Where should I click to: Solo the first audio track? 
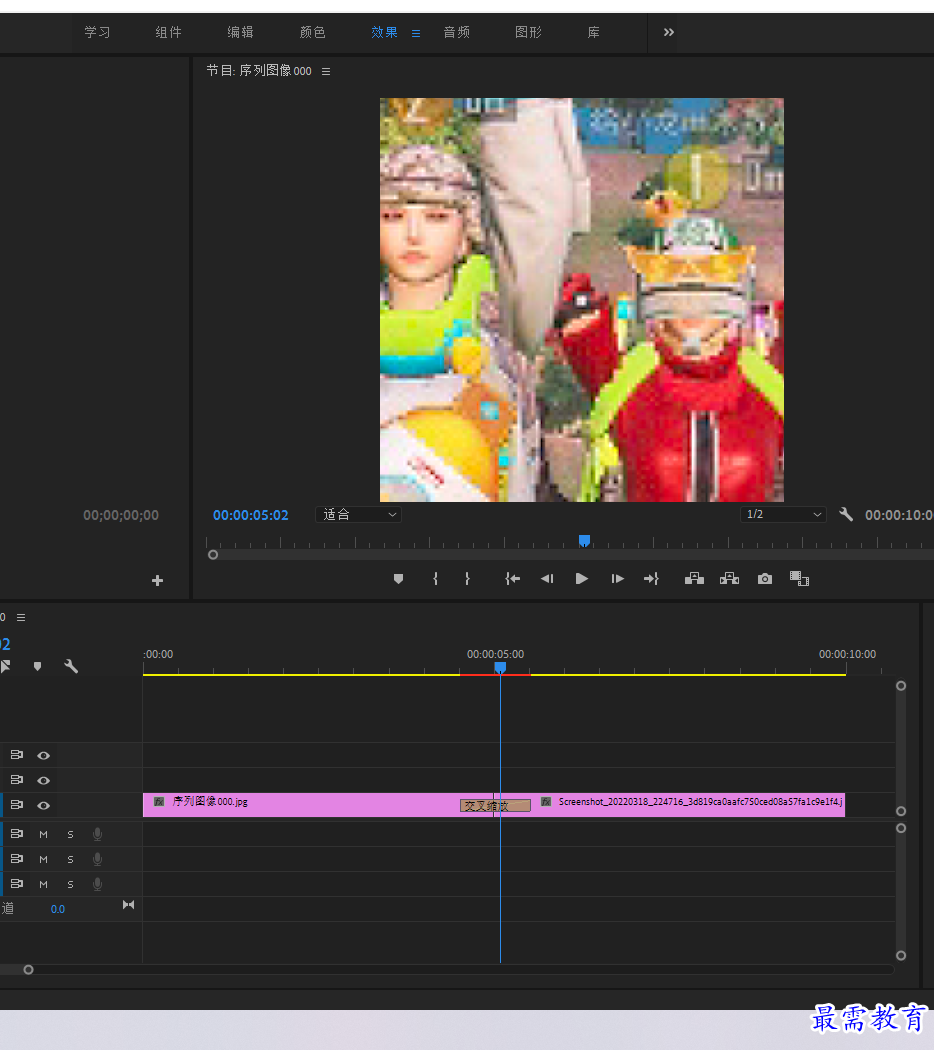coord(70,834)
